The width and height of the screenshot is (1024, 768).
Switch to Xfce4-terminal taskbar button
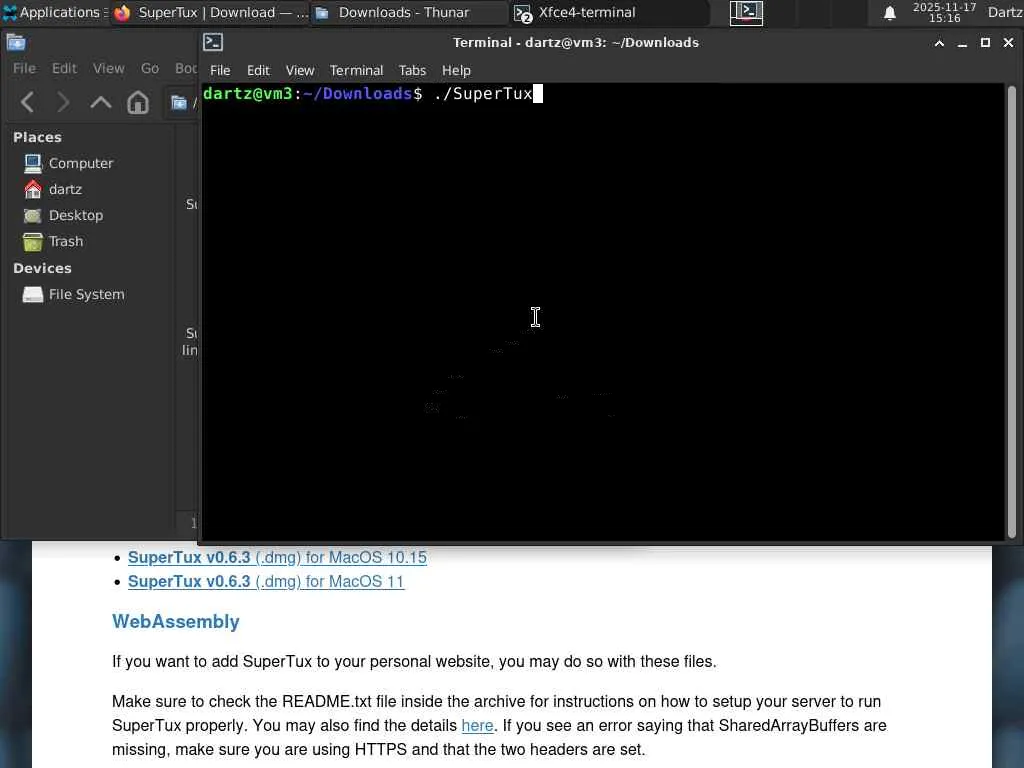click(610, 12)
